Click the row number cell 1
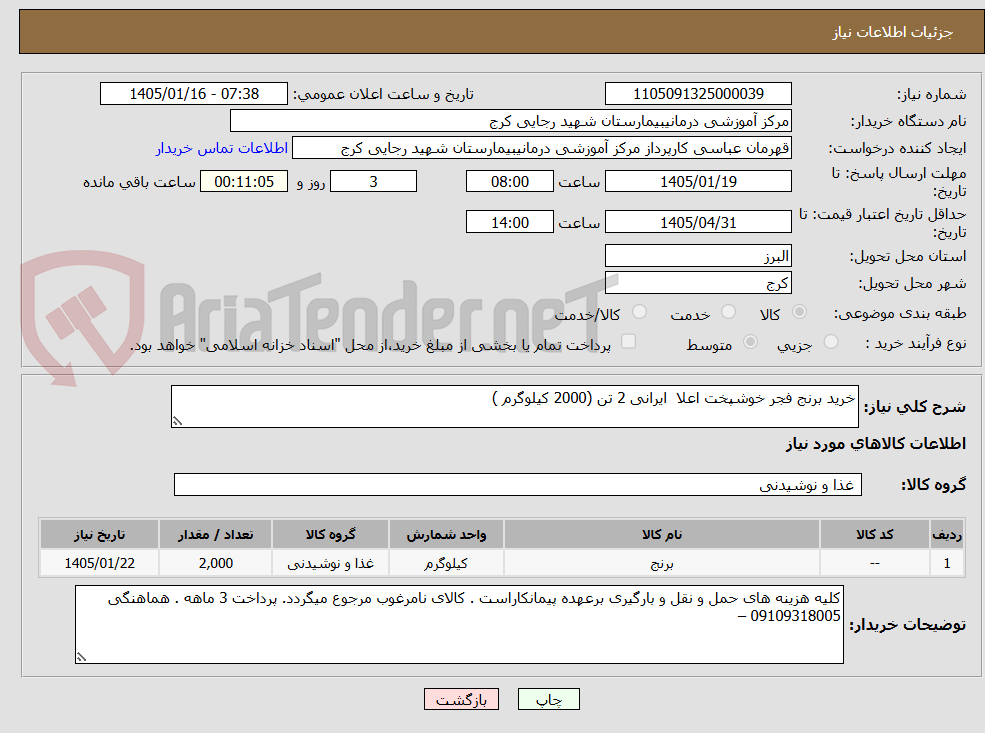 click(x=947, y=563)
